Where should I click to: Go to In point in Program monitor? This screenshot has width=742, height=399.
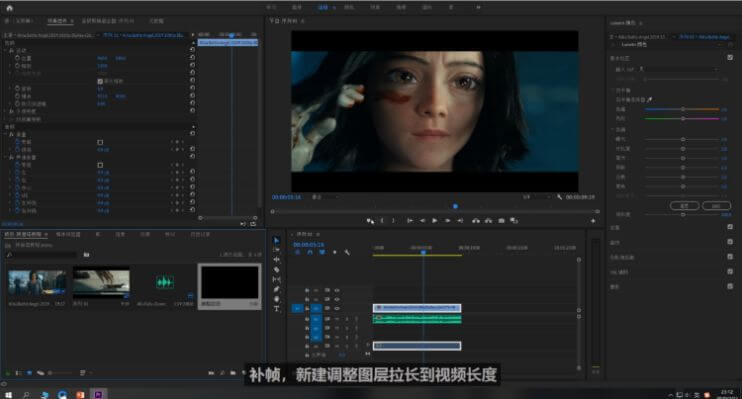coord(410,221)
